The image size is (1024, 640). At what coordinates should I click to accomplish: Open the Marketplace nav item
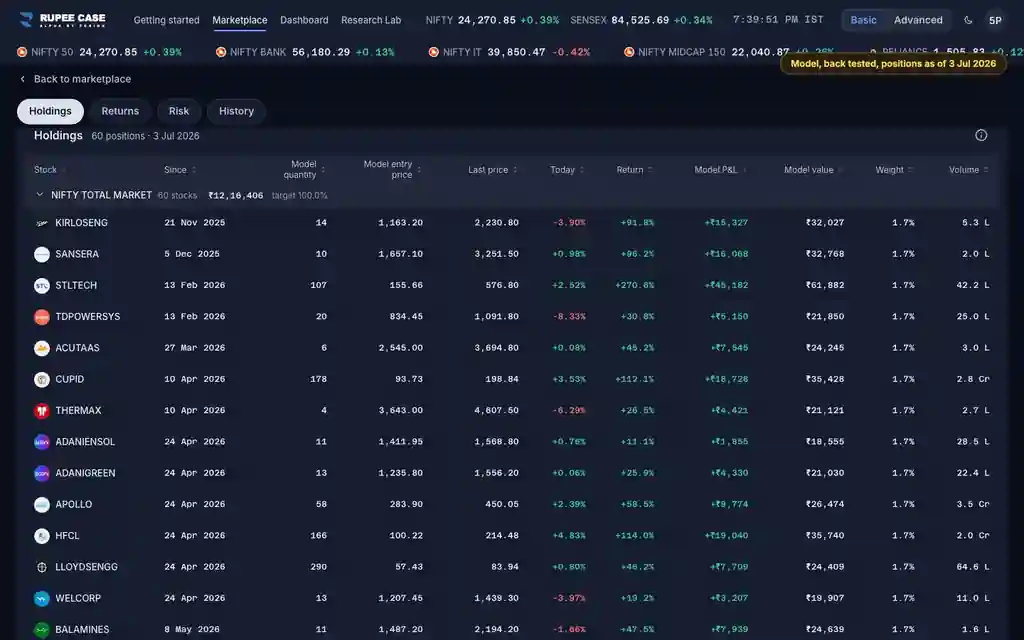point(240,20)
